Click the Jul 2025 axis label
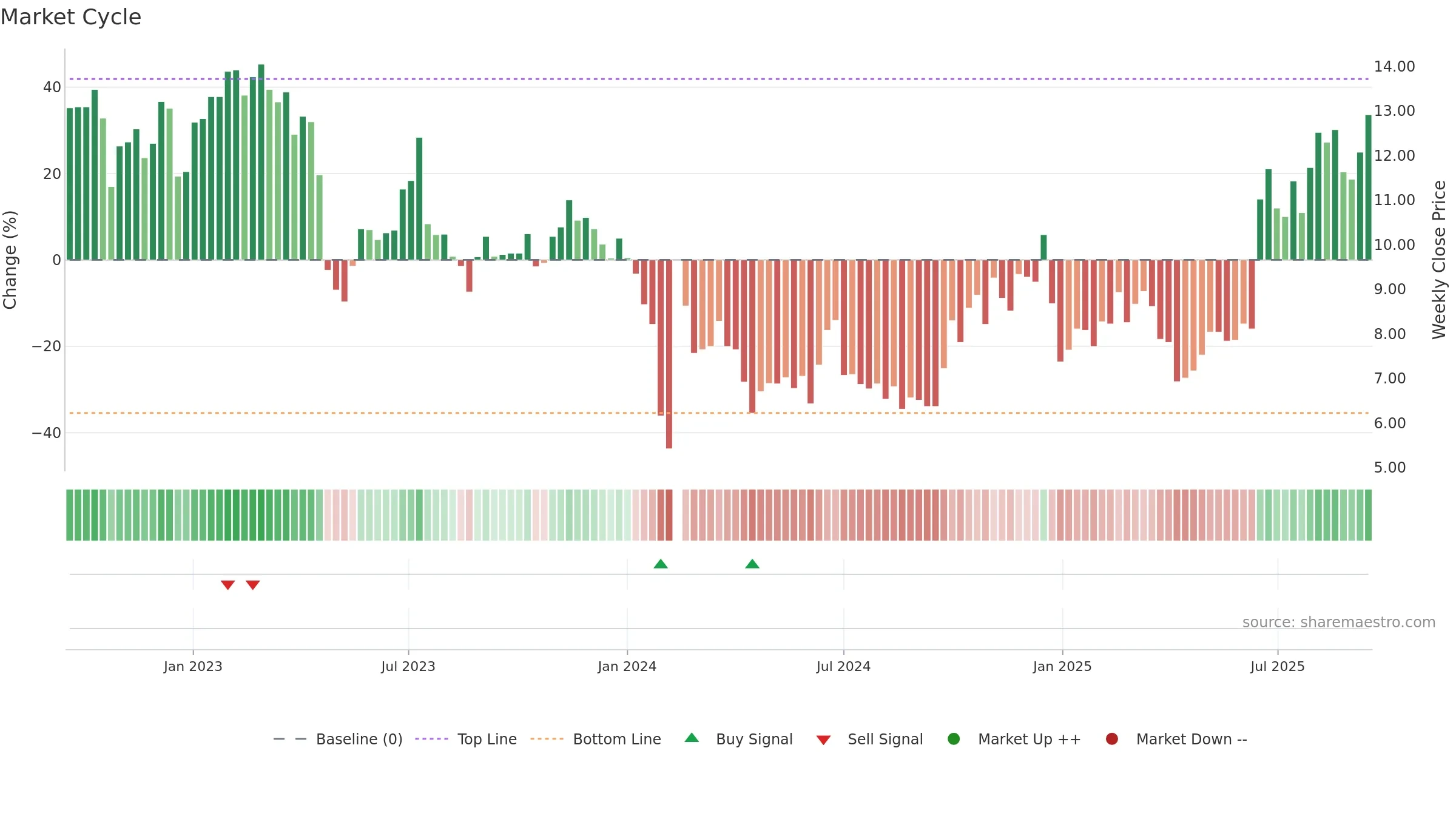The width and height of the screenshot is (1456, 819). click(1278, 667)
